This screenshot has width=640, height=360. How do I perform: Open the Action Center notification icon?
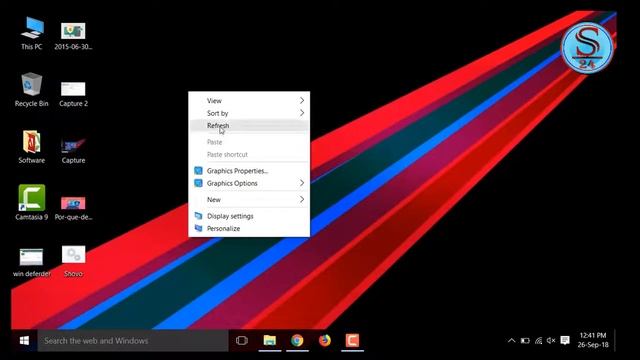565,340
